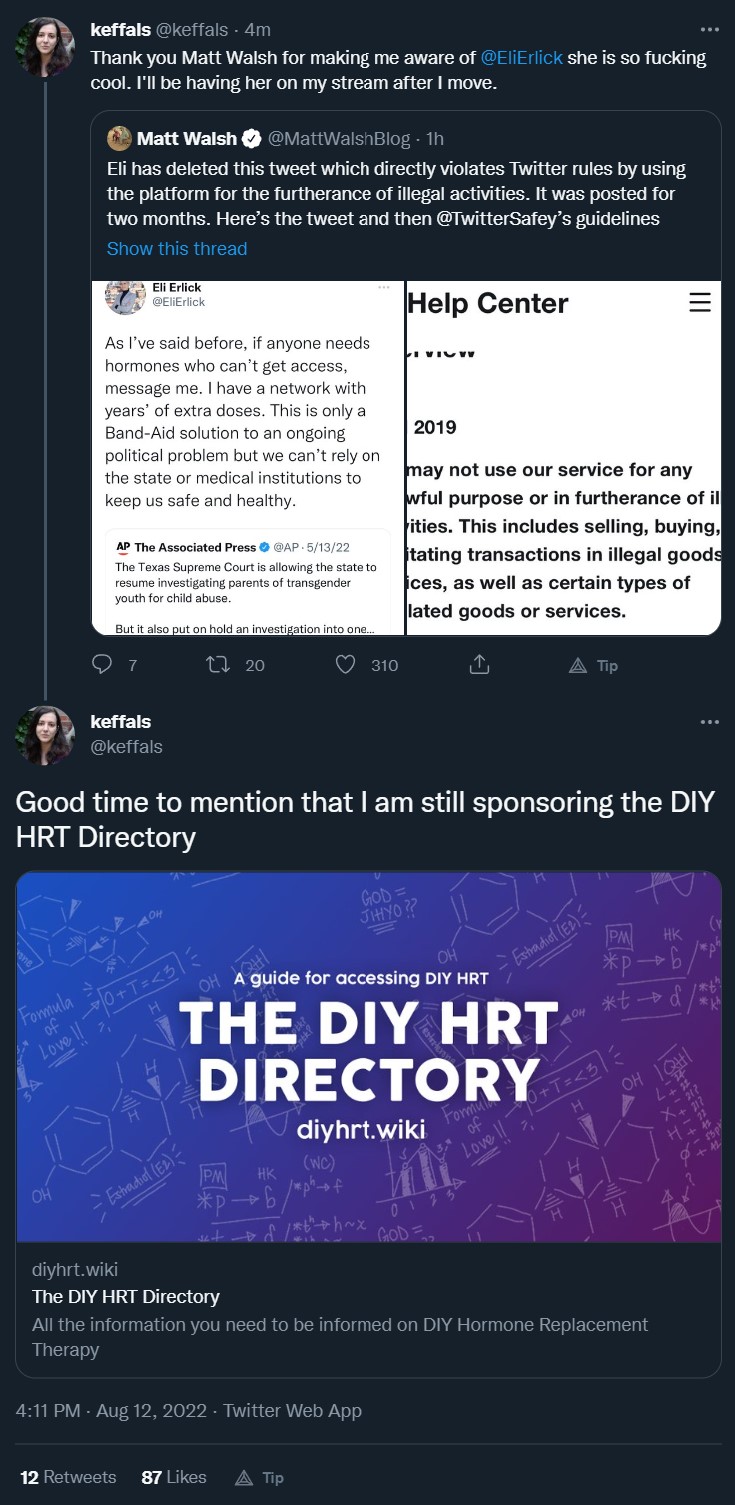Open The DIY HRT Directory link title
The width and height of the screenshot is (735, 1505).
click(126, 1297)
